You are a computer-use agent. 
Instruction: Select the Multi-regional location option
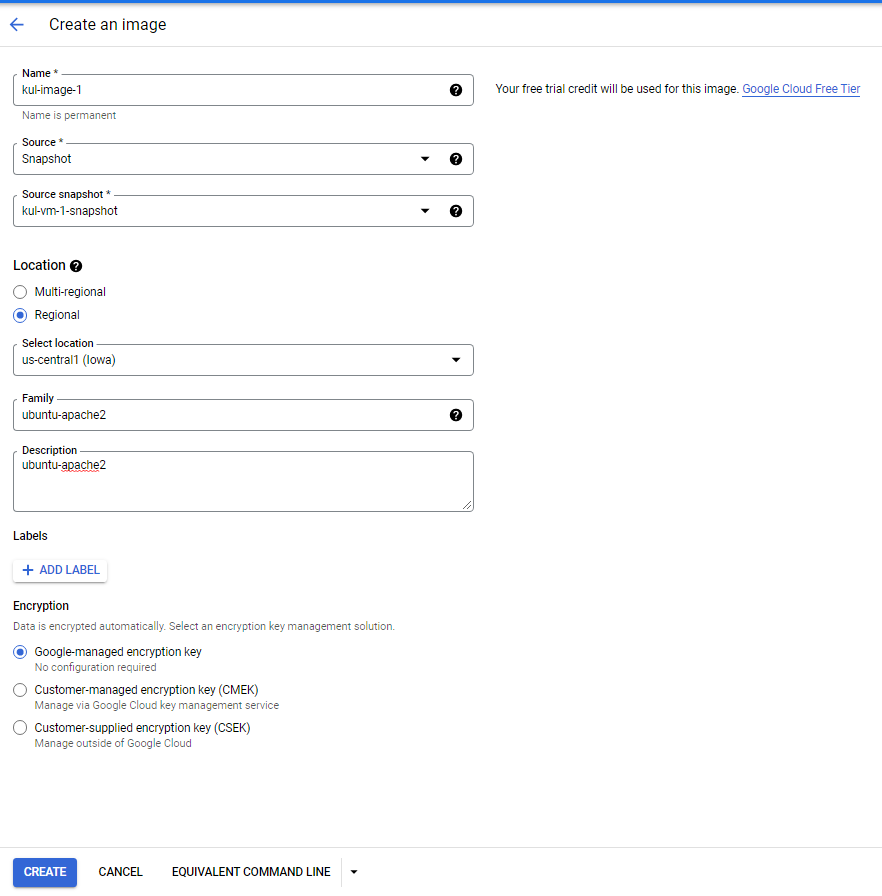[19, 291]
